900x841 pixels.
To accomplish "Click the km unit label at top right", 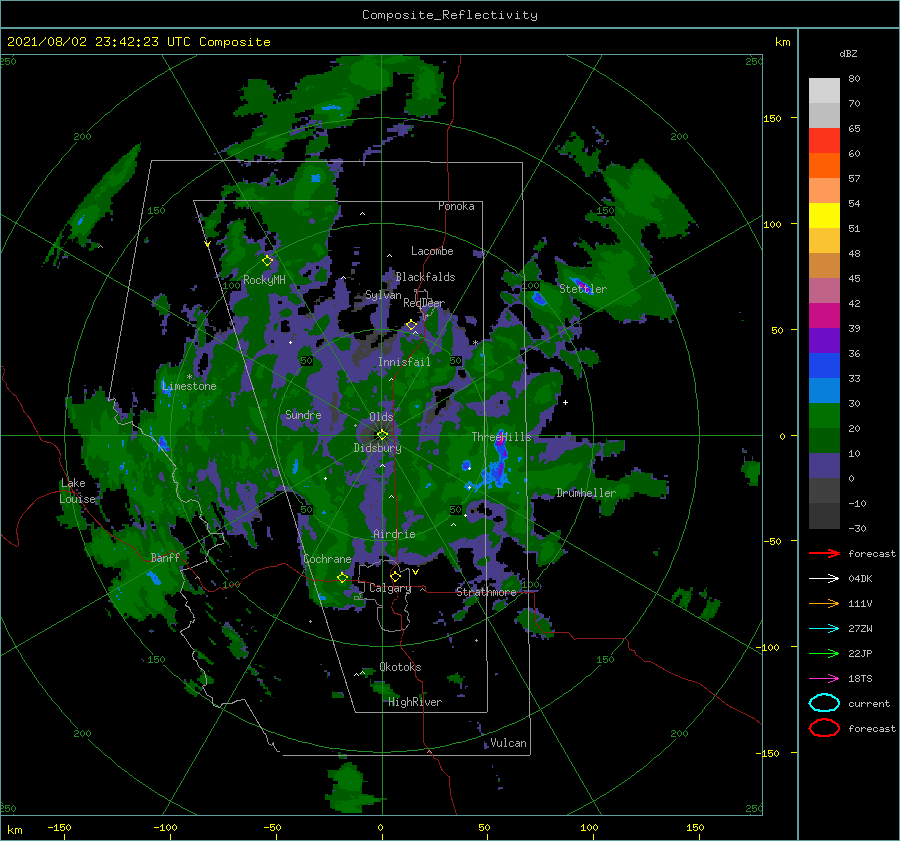I will click(x=782, y=42).
